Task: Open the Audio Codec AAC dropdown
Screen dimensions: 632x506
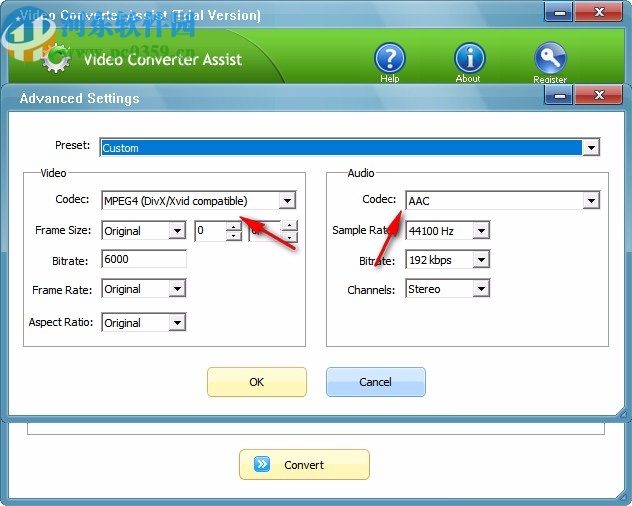Action: click(591, 200)
